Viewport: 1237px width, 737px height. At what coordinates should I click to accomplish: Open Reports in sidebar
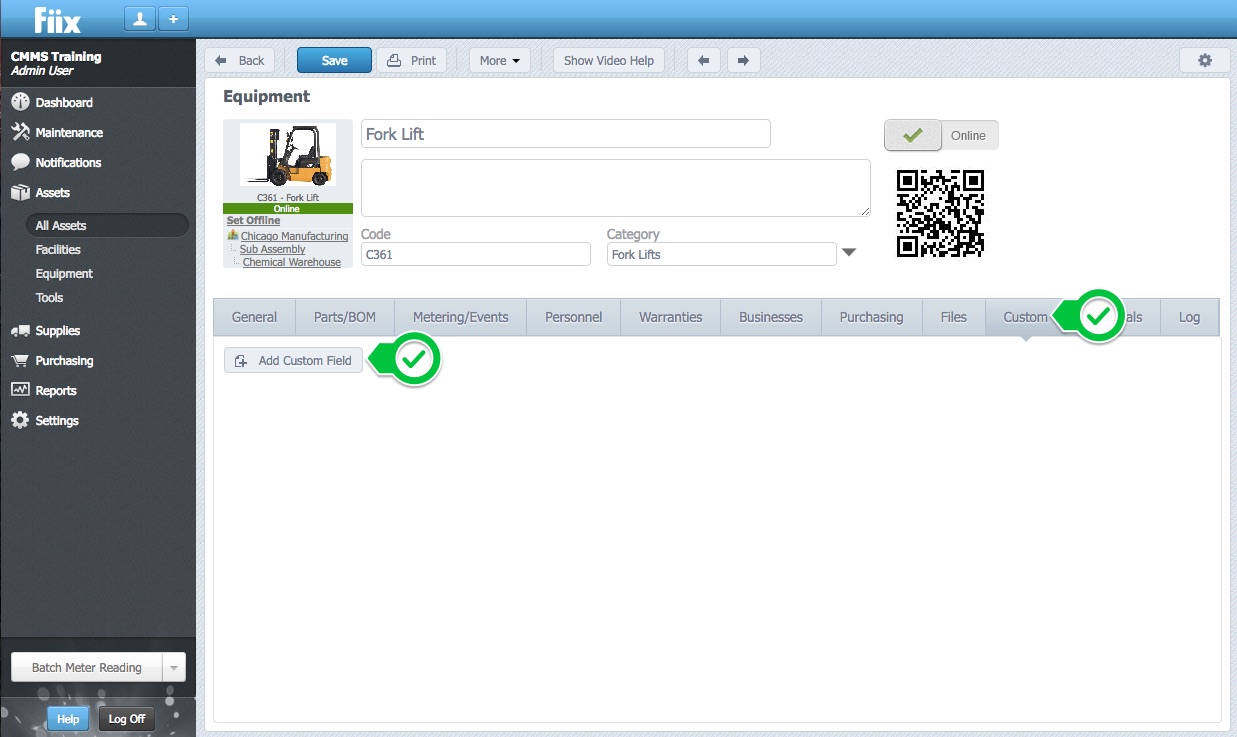pyautogui.click(x=56, y=390)
